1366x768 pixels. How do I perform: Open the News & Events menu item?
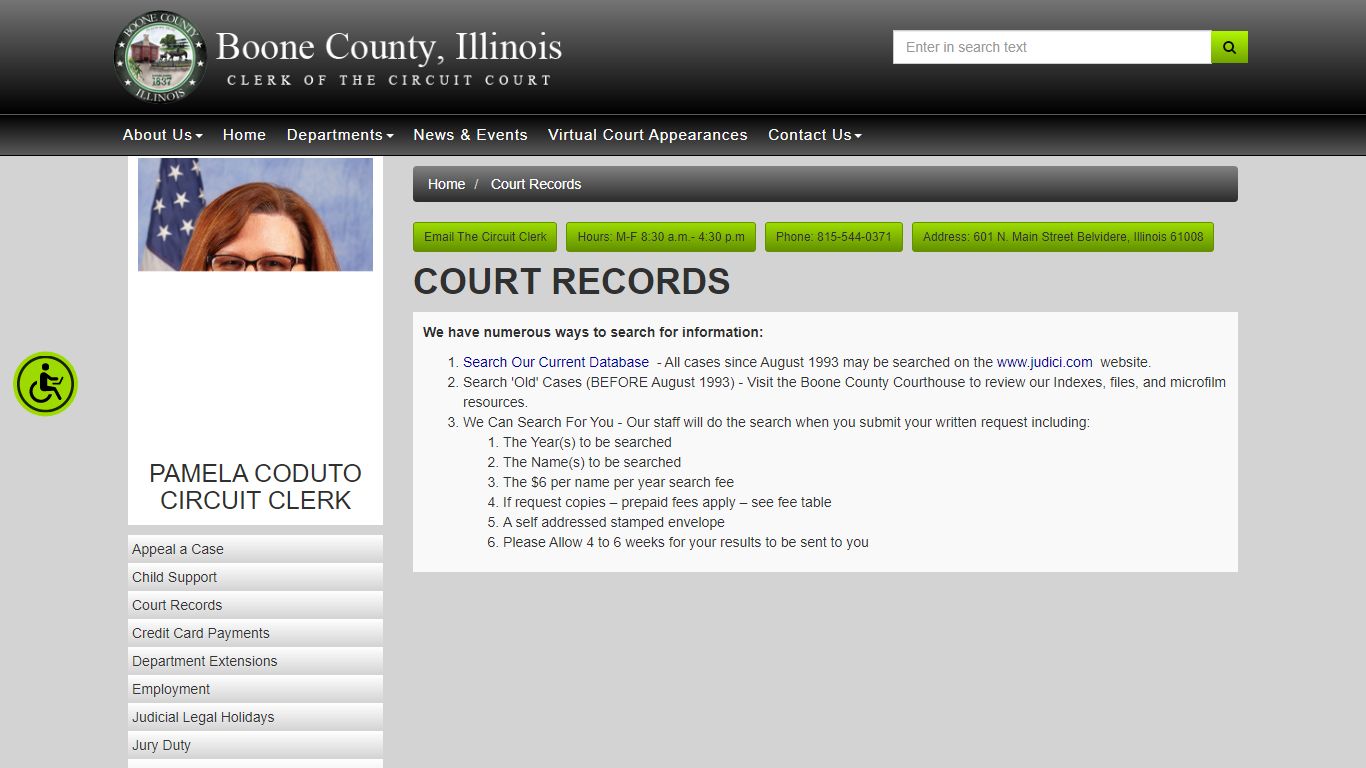[x=470, y=135]
